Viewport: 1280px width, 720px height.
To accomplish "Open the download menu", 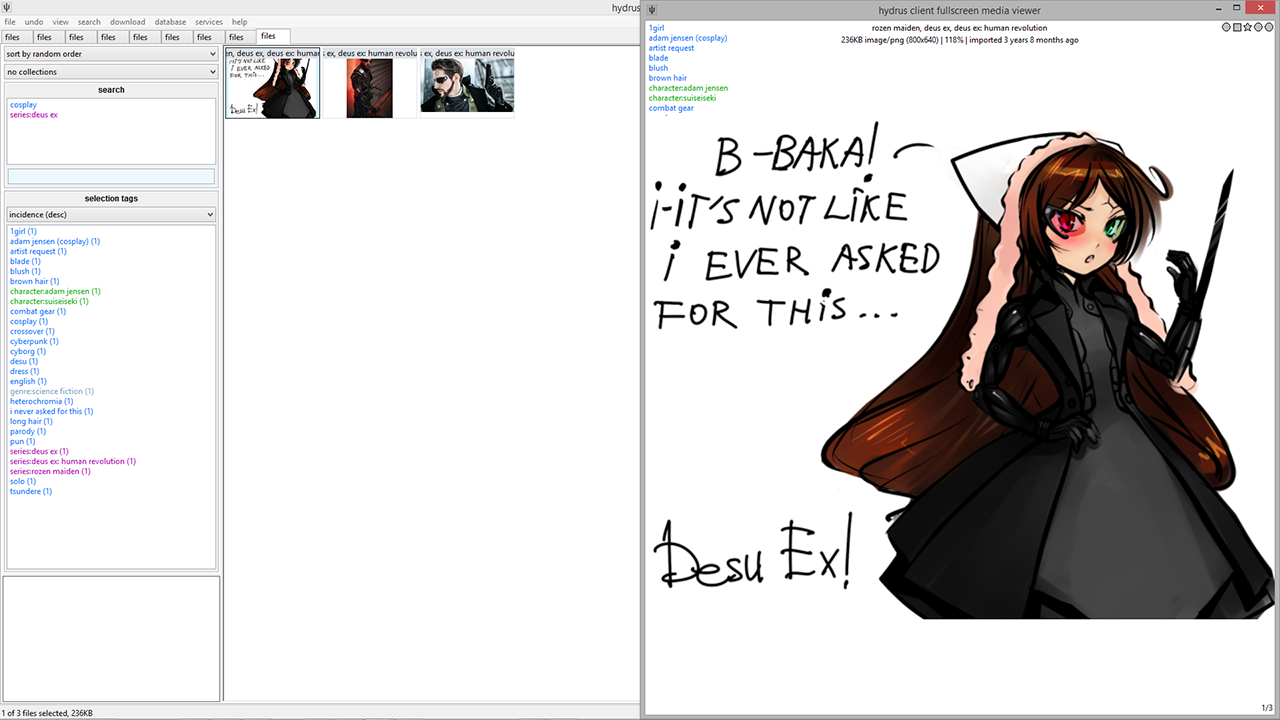I will tap(127, 22).
